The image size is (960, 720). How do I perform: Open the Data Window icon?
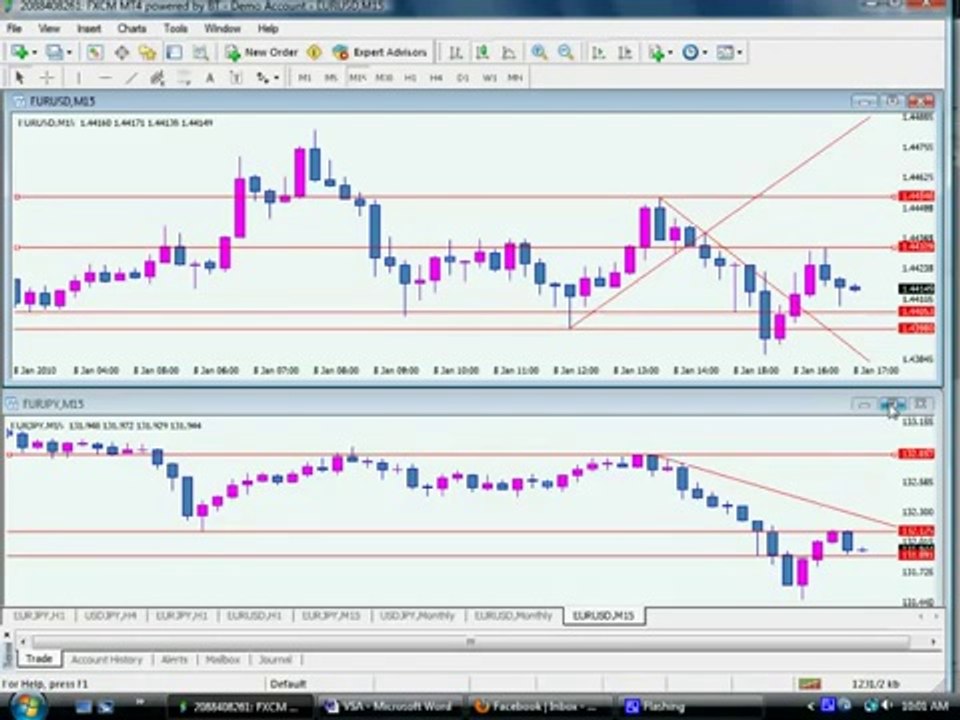pyautogui.click(x=121, y=53)
